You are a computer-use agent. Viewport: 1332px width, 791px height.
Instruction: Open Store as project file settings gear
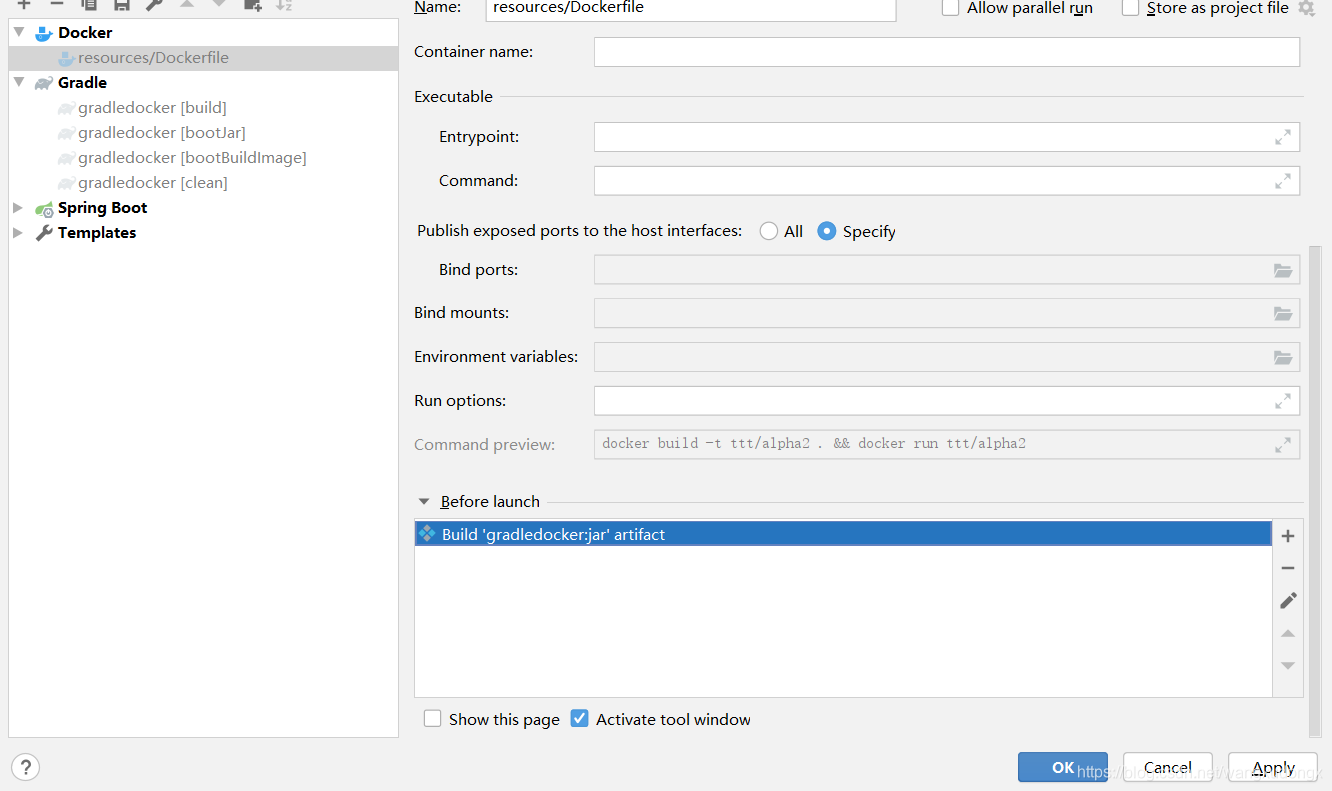click(x=1306, y=8)
